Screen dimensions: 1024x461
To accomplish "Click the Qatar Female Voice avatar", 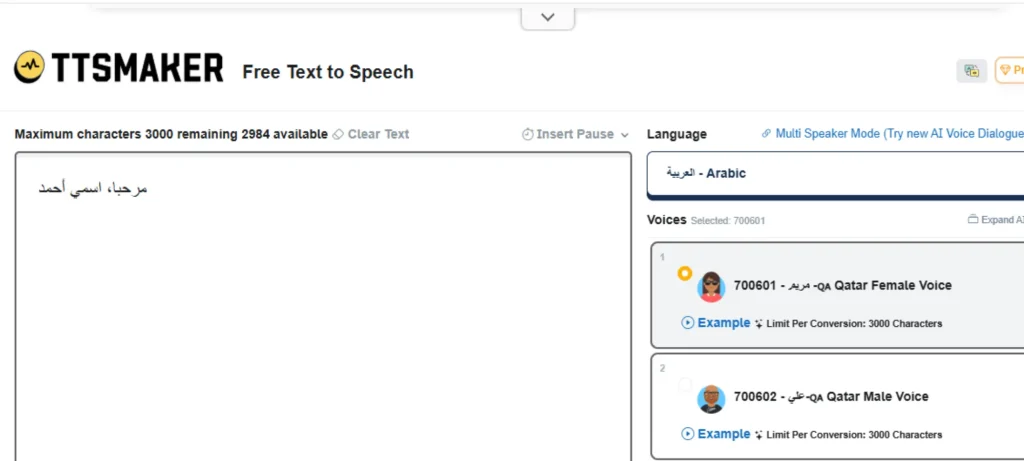I will 711,287.
